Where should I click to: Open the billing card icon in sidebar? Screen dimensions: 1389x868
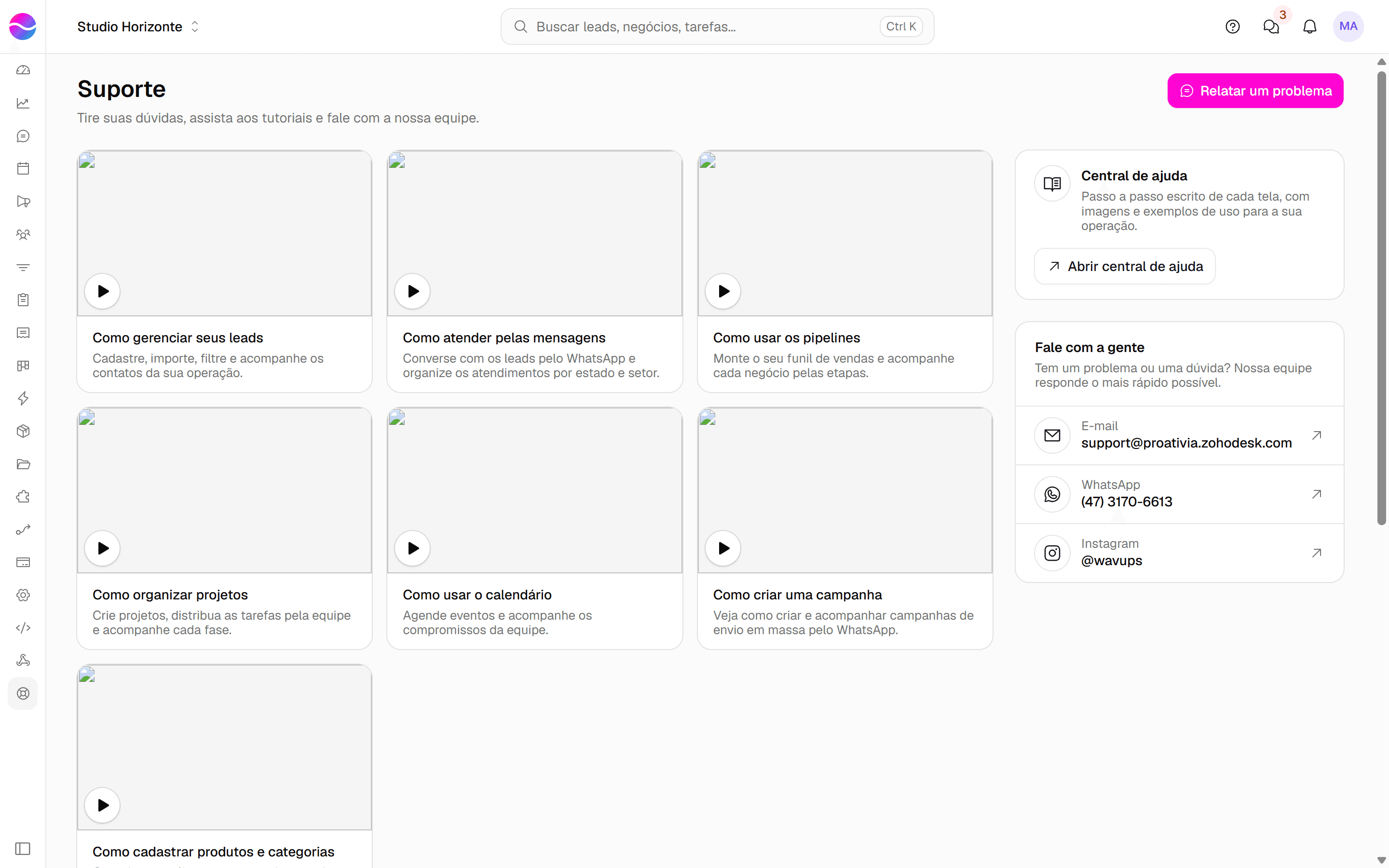tap(23, 562)
